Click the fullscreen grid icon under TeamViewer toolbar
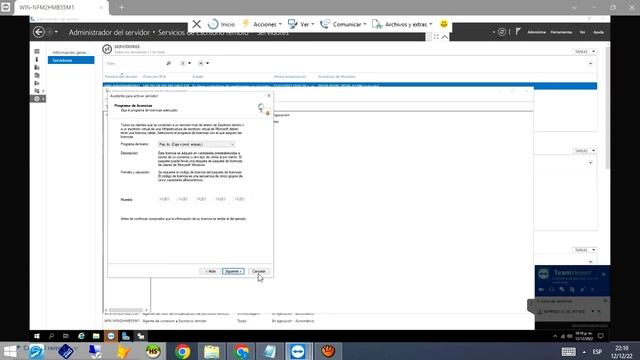This screenshot has width=640, height=360. pos(436,37)
